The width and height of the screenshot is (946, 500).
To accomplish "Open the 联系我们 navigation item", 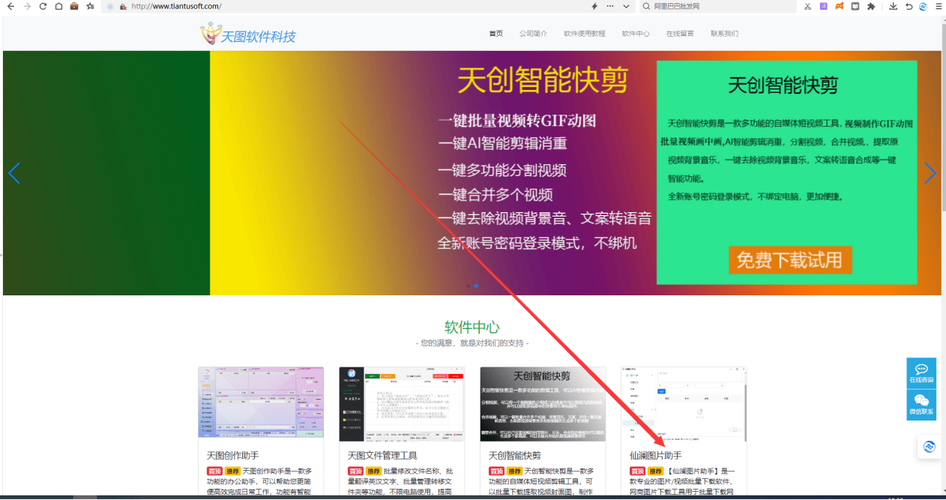I will click(725, 34).
